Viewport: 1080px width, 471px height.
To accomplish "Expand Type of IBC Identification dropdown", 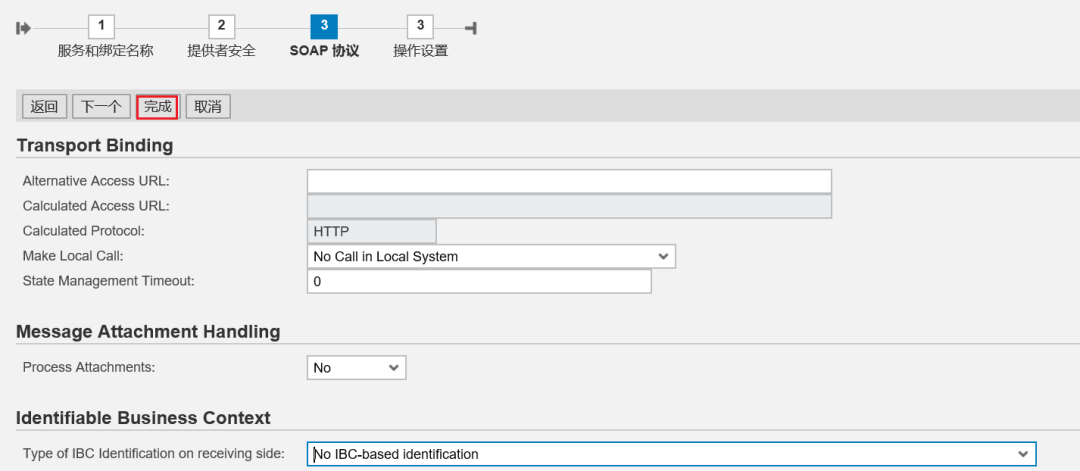I will tap(671, 454).
